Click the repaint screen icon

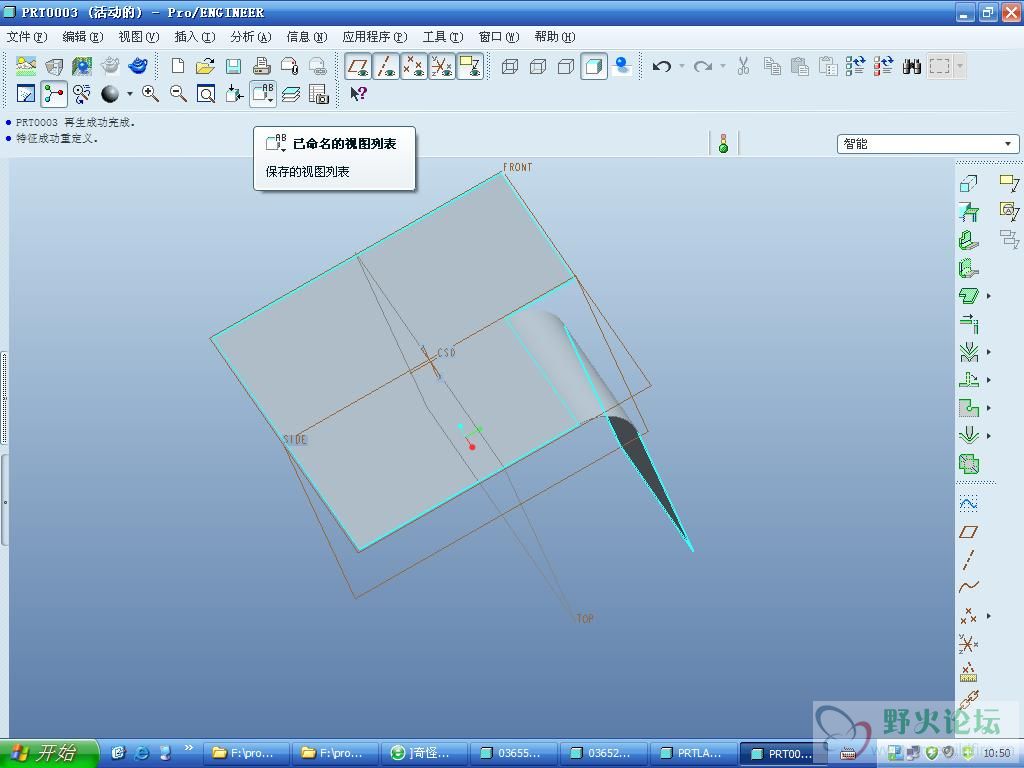coord(25,94)
